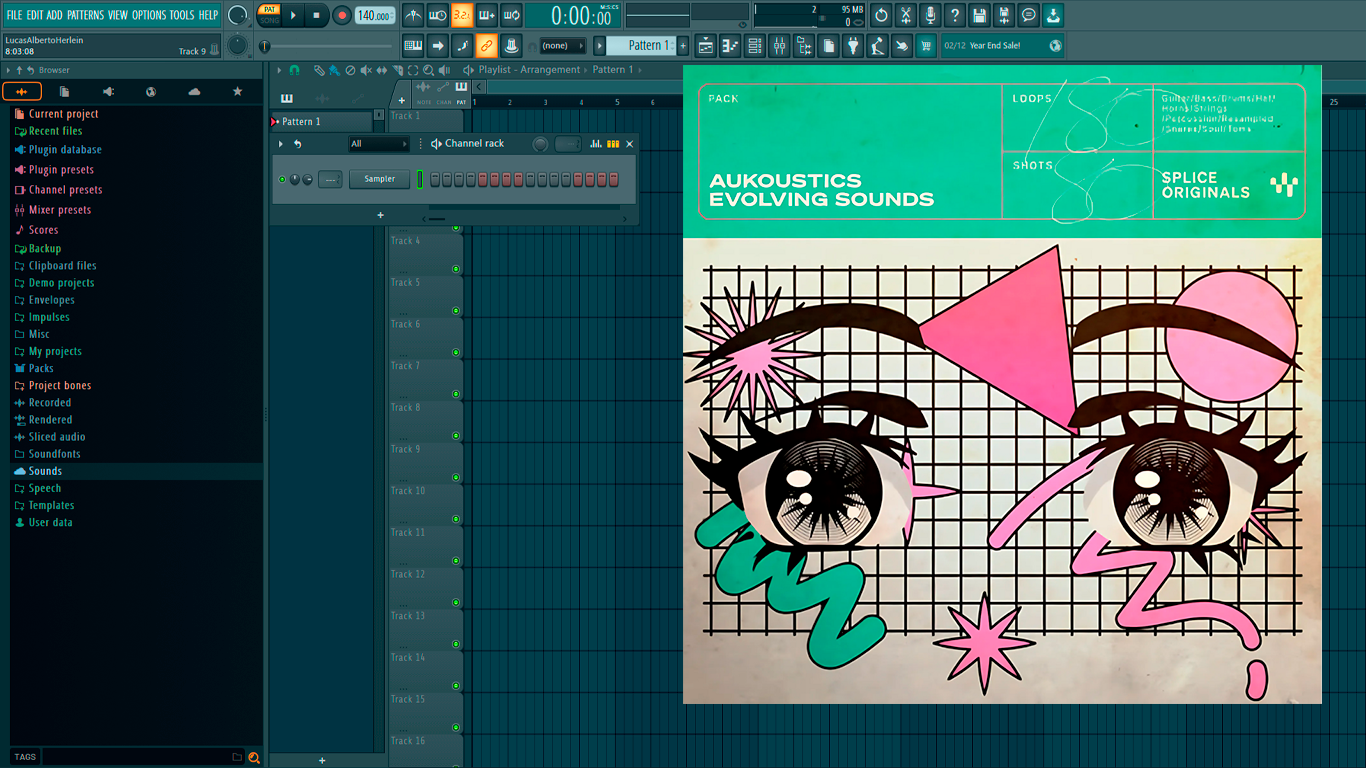The height and width of the screenshot is (768, 1366).
Task: Open the cloud tab icon in Browser
Action: point(194,92)
